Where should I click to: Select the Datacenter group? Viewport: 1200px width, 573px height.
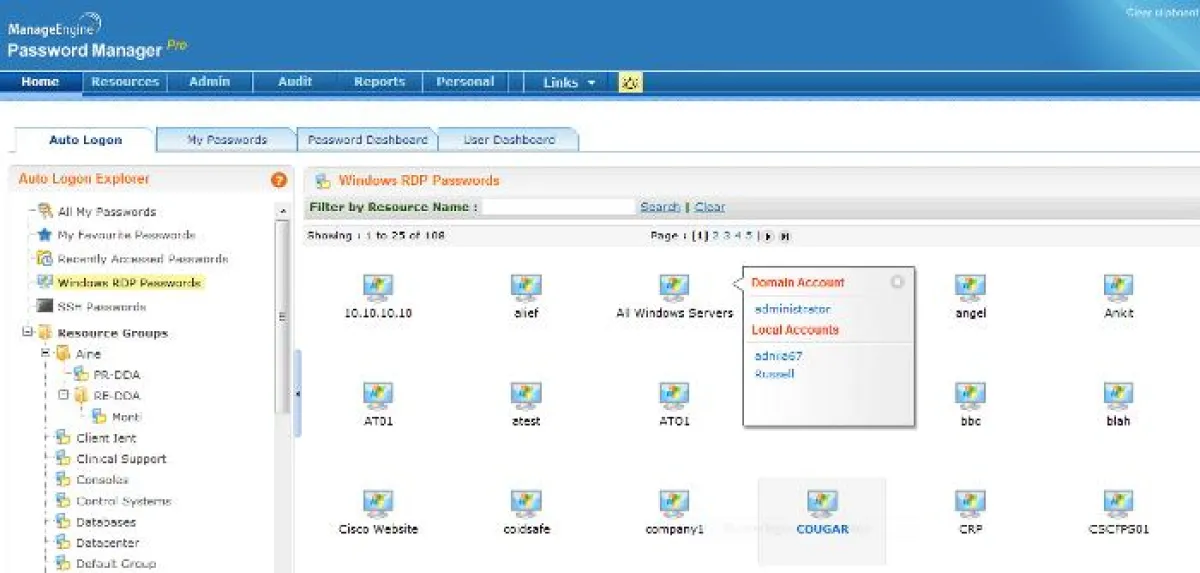(108, 543)
